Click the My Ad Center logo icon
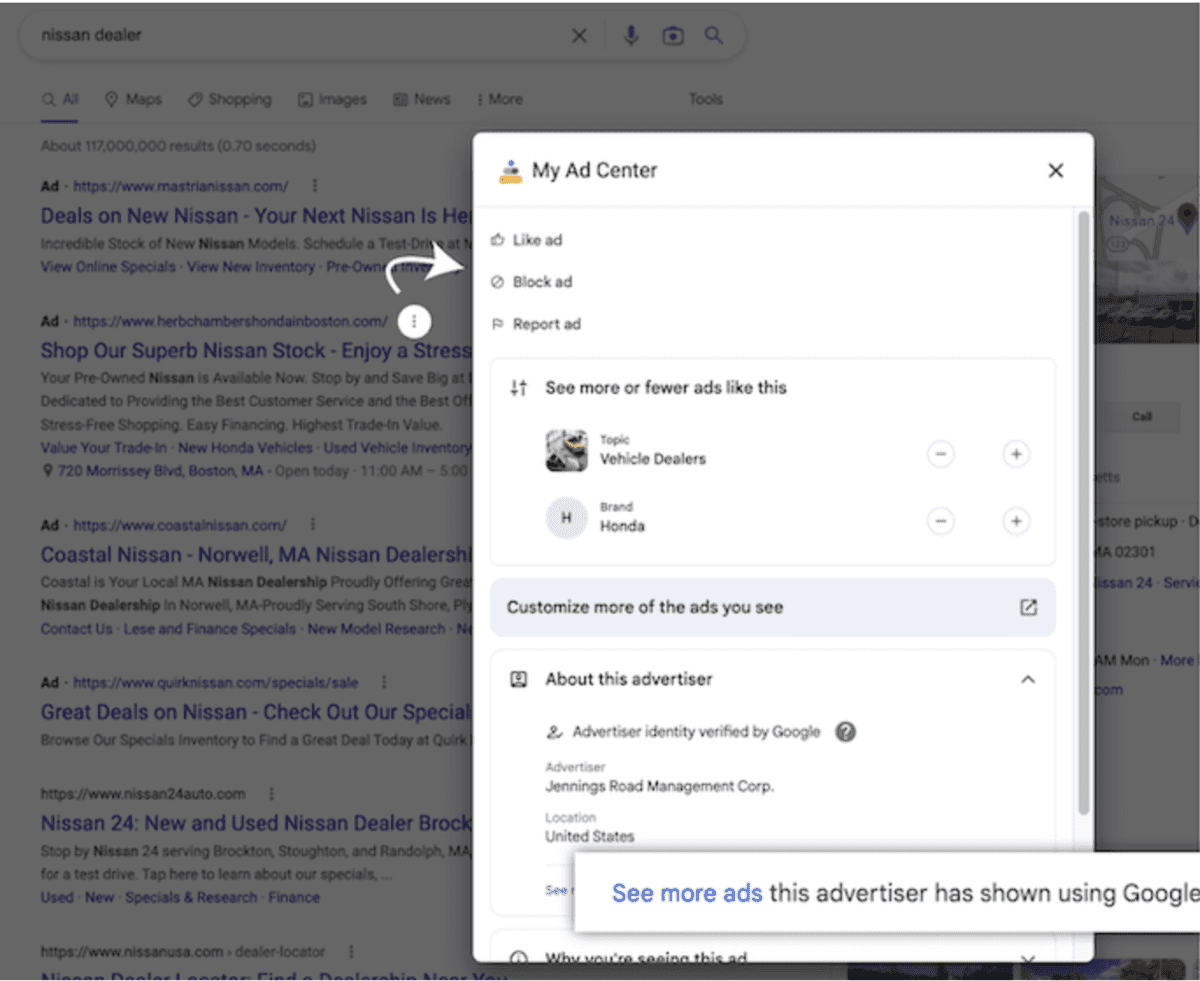This screenshot has height=981, width=1200. (x=510, y=171)
